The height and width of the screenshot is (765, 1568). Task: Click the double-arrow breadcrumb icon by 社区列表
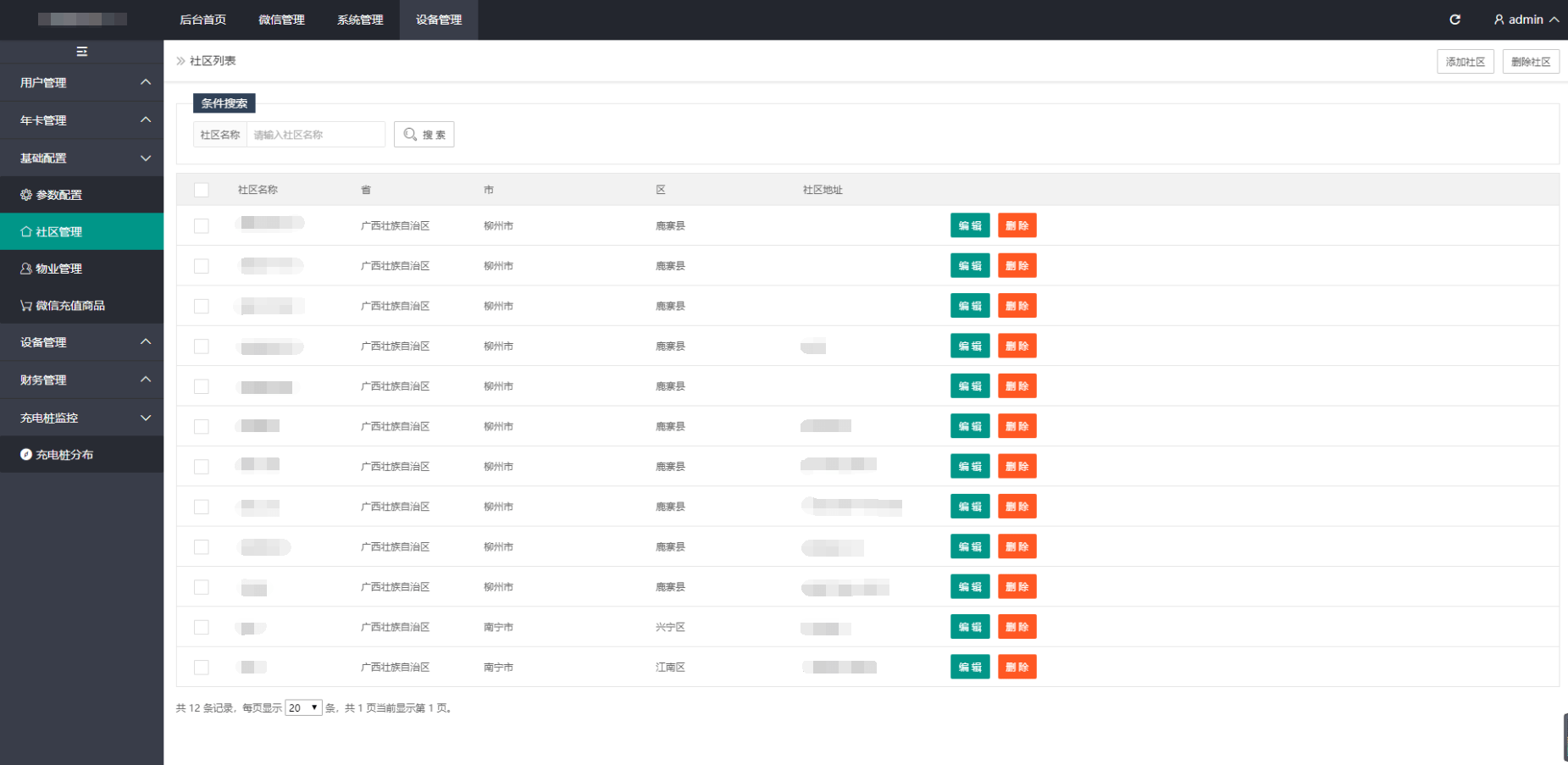click(x=180, y=61)
